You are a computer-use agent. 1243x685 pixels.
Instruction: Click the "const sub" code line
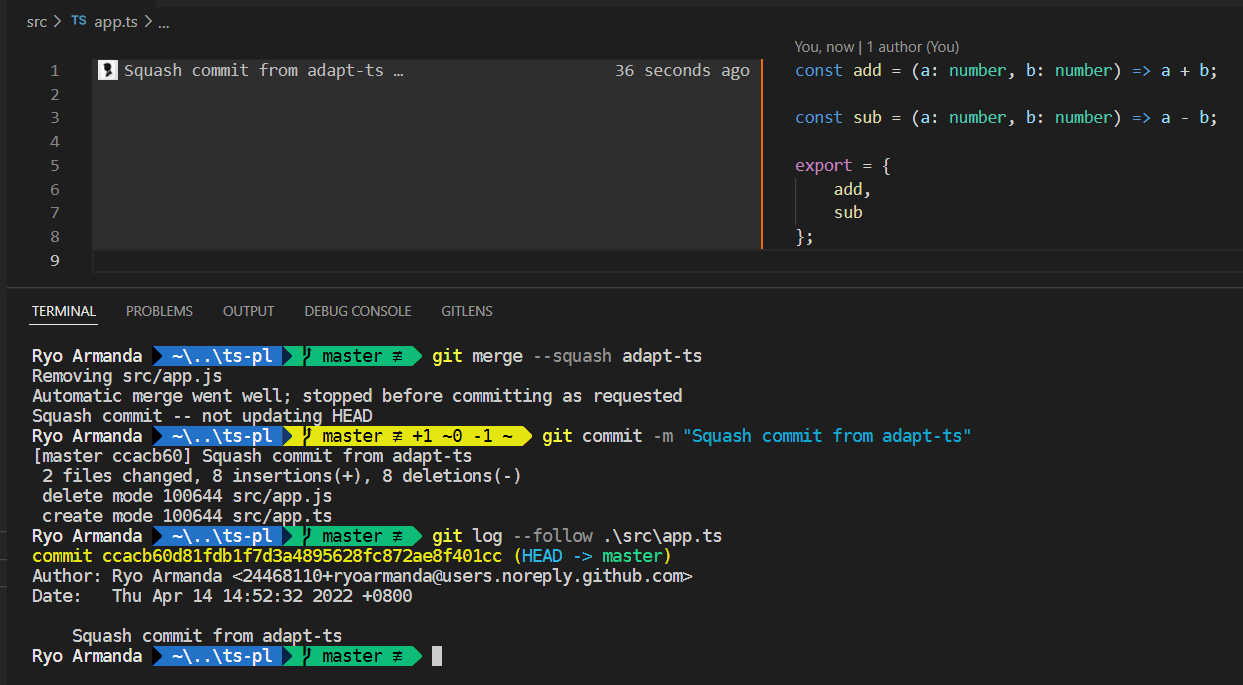pos(1006,117)
